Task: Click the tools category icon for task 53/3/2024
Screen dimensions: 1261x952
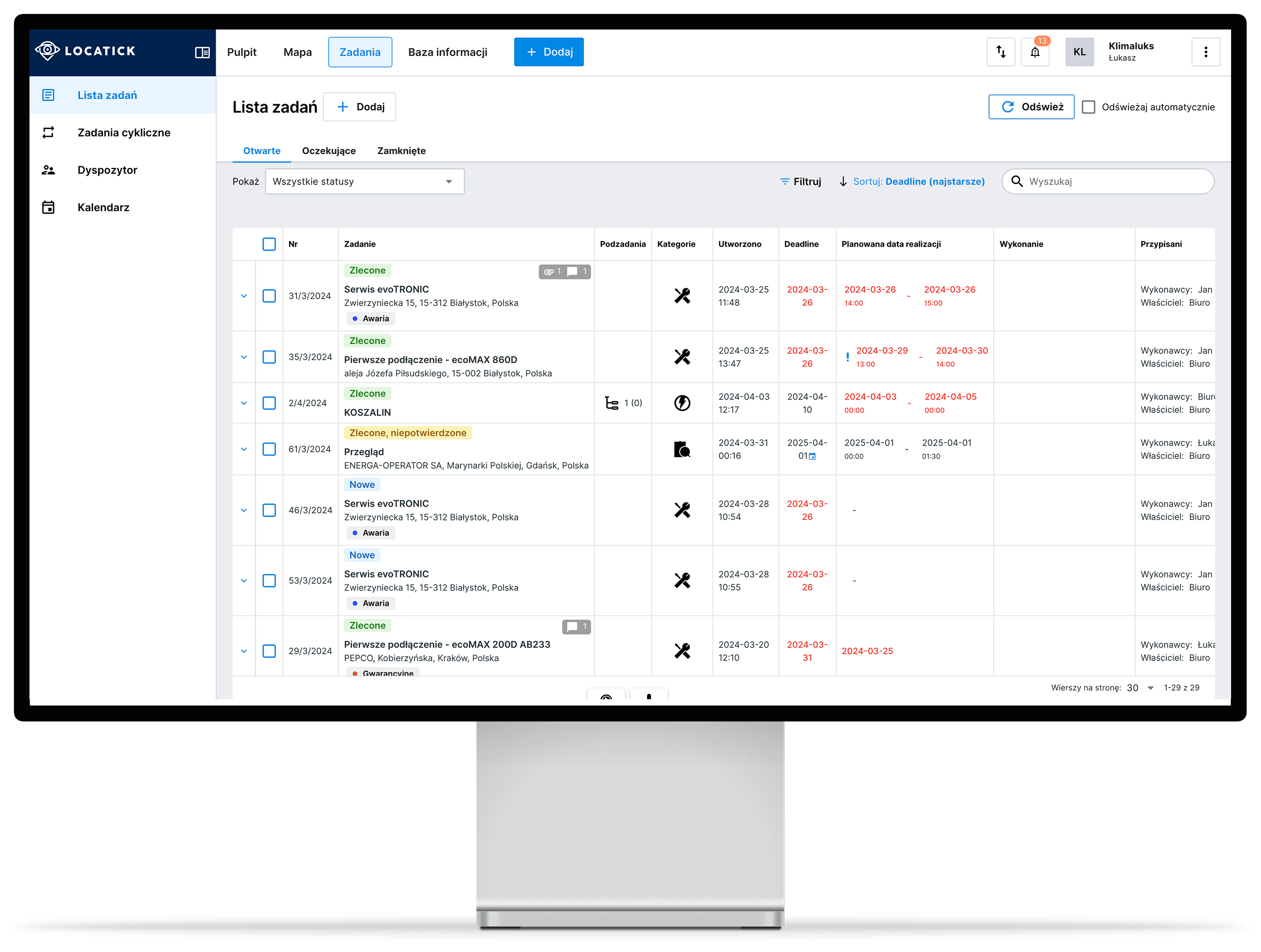Action: (682, 580)
